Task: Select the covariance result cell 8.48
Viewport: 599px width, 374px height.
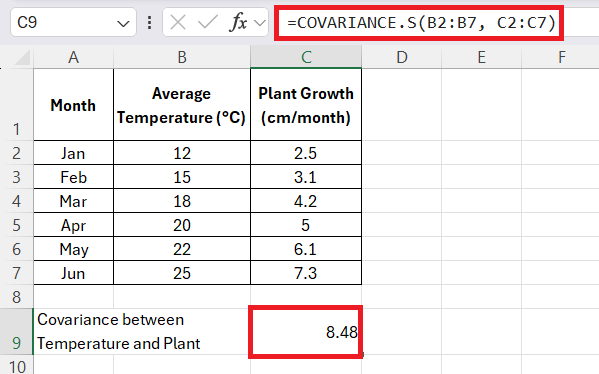Action: (x=306, y=332)
